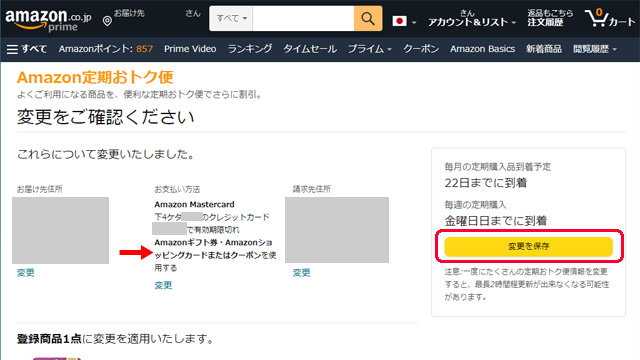The width and height of the screenshot is (640, 360).
Task: Open 返品もこちら 注文履歴
Action: pyautogui.click(x=550, y=18)
